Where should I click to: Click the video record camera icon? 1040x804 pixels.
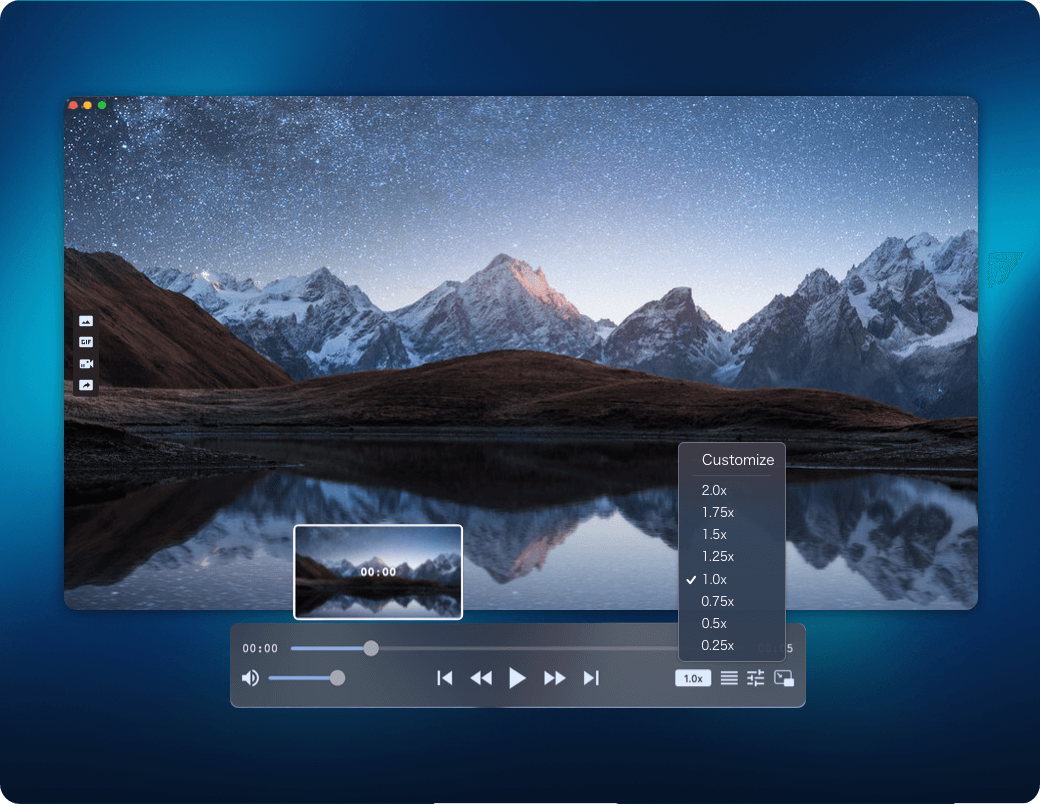point(86,364)
